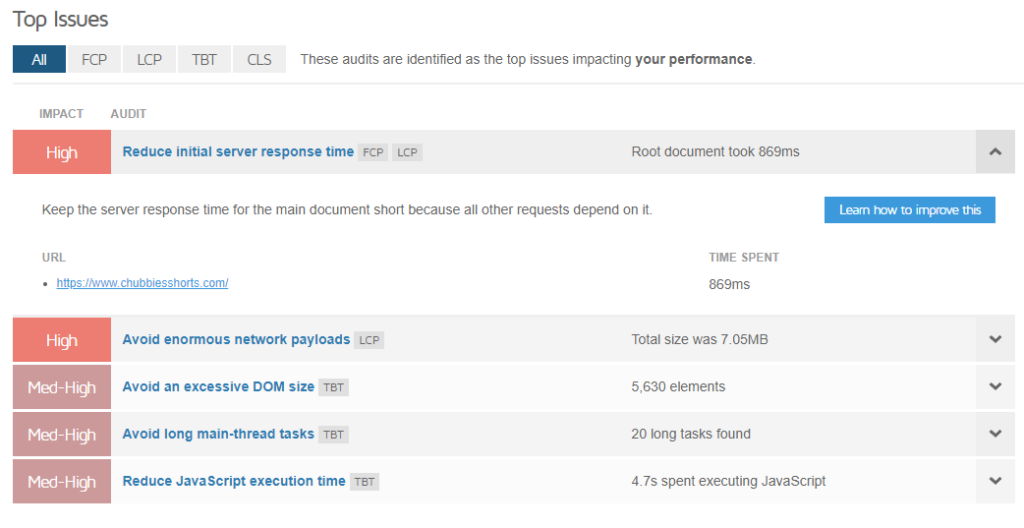Image resolution: width=1024 pixels, height=528 pixels.
Task: Expand the Avoid an excessive DOM size row
Action: (x=994, y=386)
